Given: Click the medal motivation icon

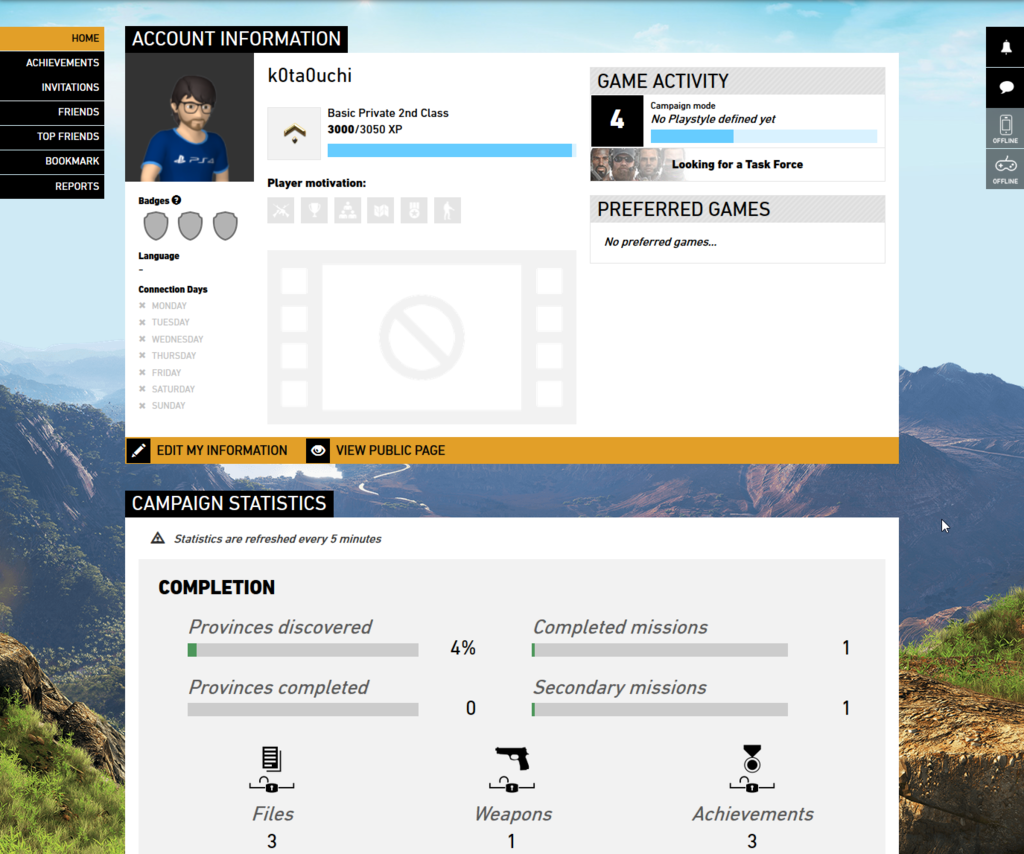Looking at the screenshot, I should point(414,210).
